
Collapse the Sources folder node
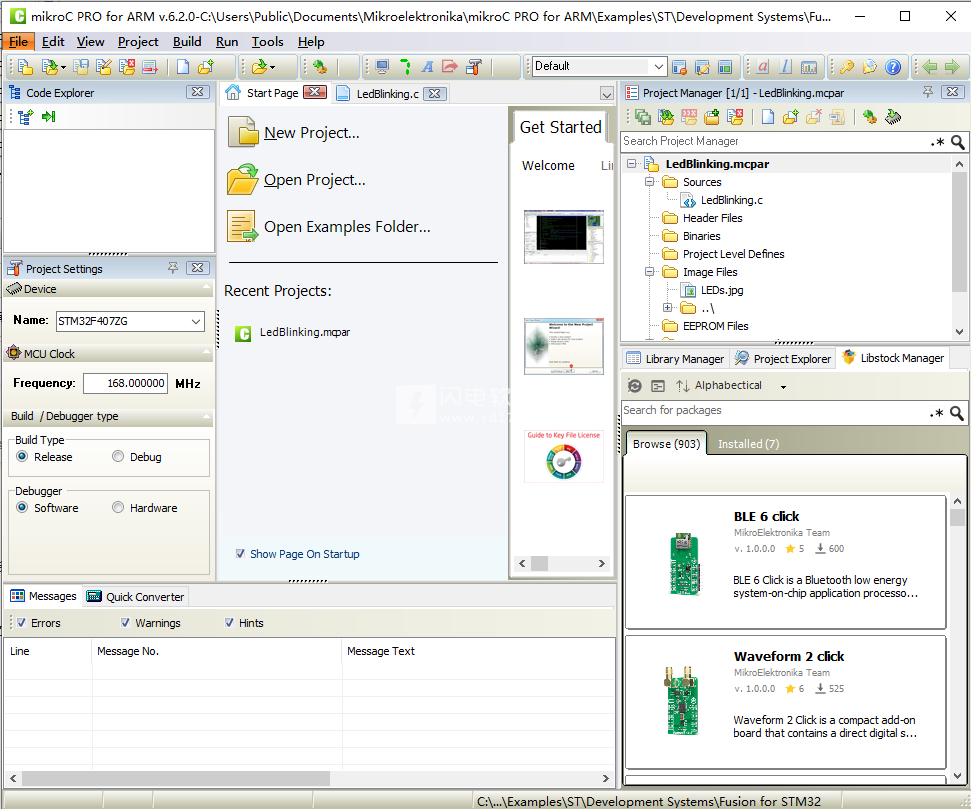(650, 181)
